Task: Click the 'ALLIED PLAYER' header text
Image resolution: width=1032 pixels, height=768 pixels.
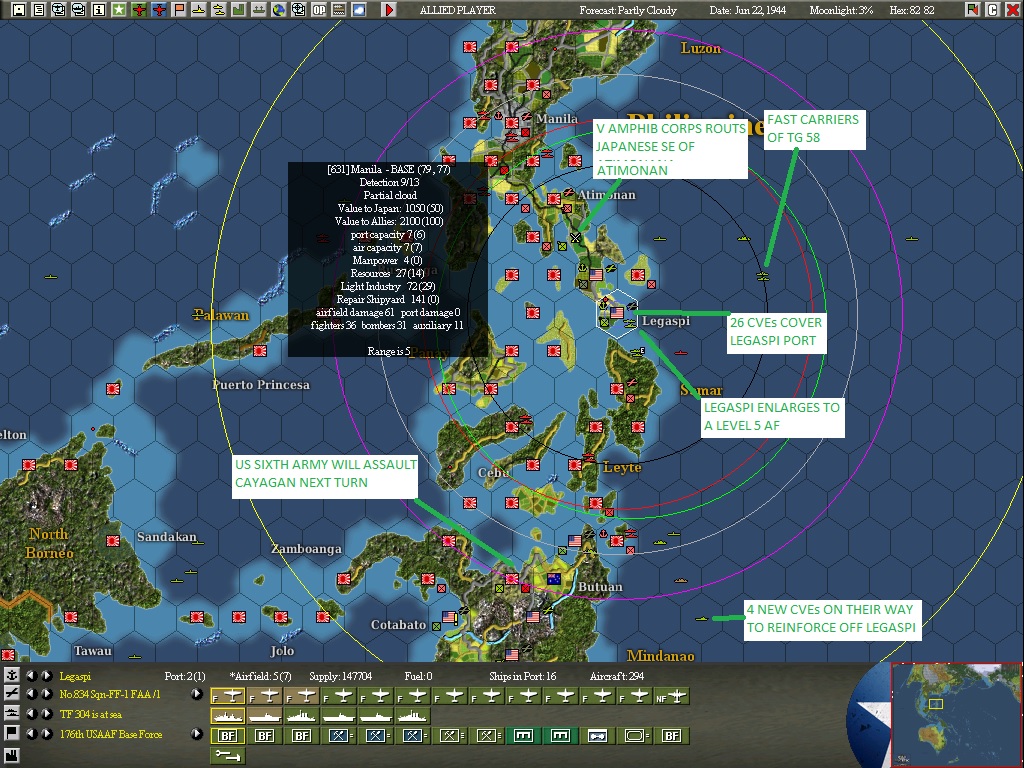Action: 457,10
